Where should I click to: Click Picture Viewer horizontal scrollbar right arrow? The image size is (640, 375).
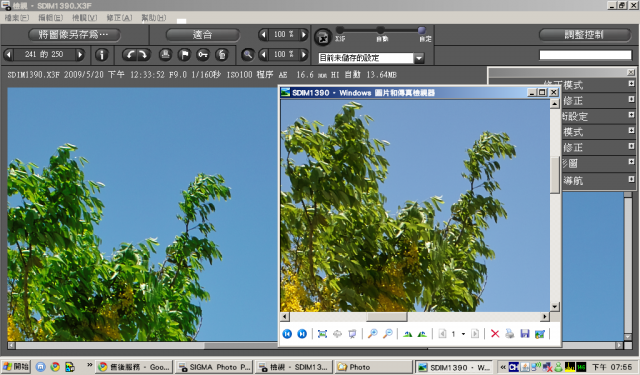pos(544,317)
